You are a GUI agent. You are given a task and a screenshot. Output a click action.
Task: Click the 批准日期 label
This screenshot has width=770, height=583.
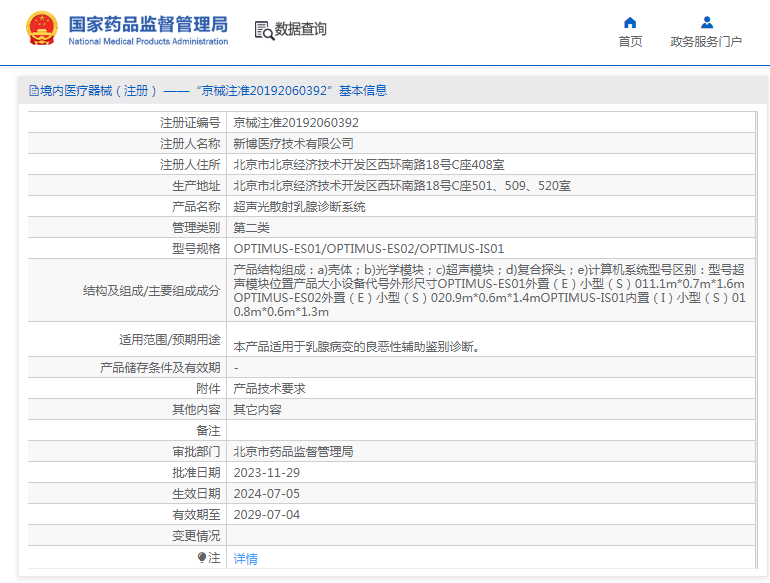[196, 473]
